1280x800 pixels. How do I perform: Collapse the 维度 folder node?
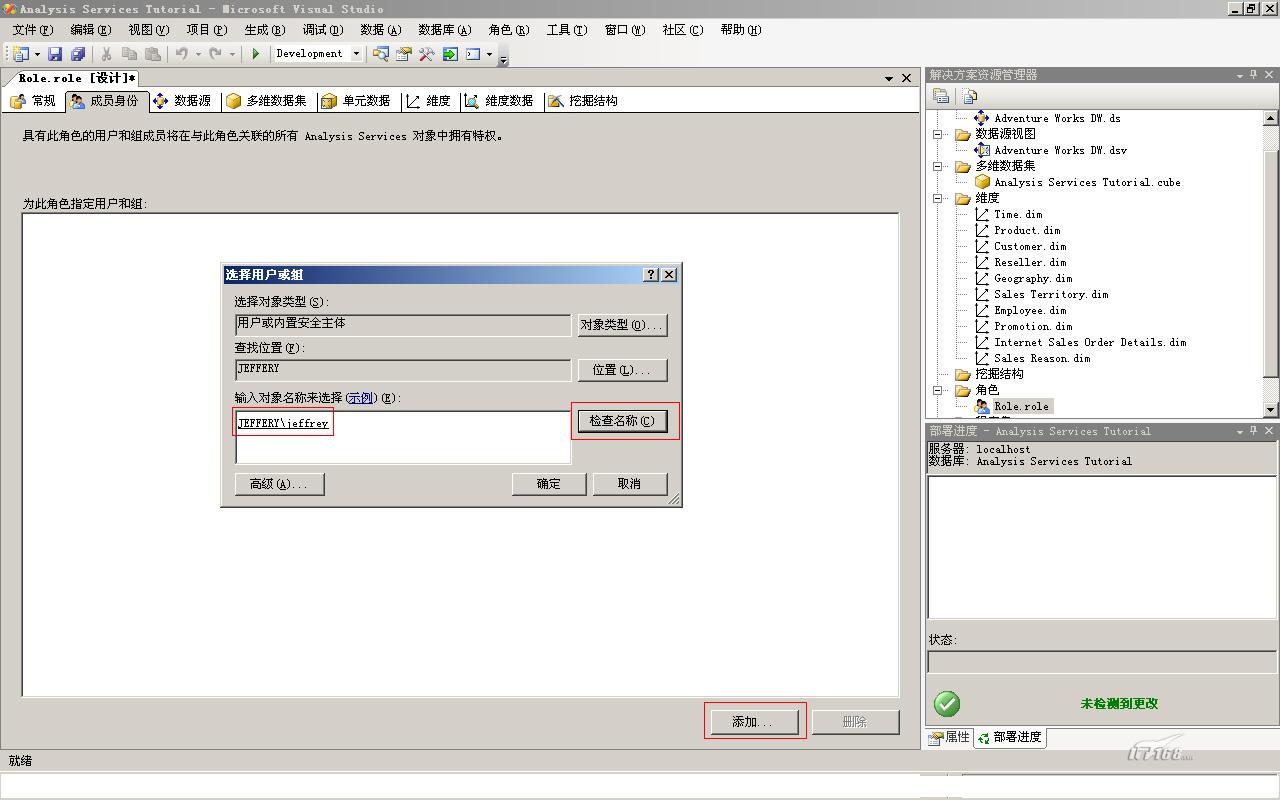[x=938, y=198]
